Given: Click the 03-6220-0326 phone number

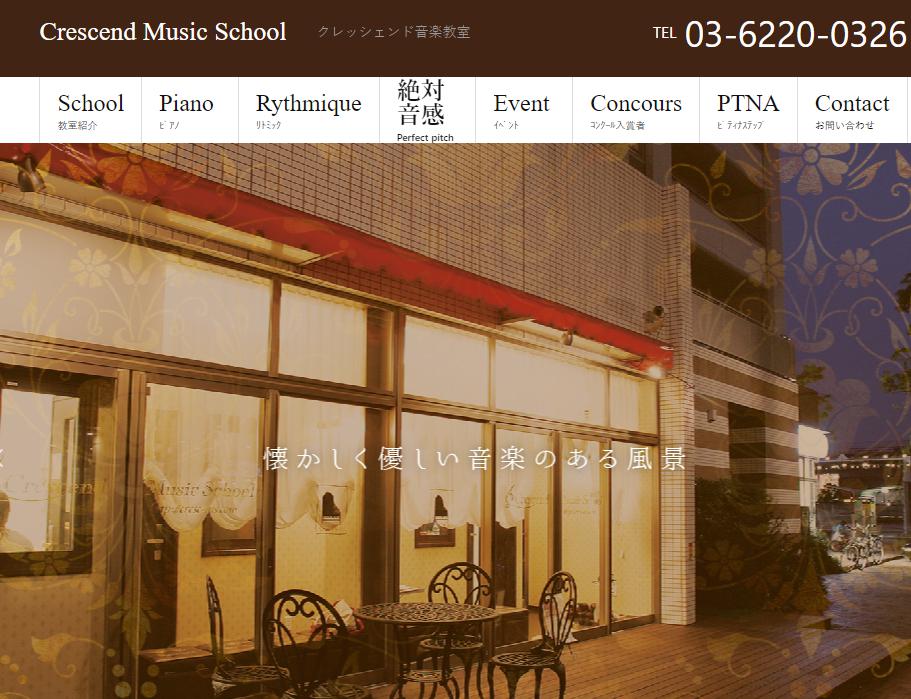Looking at the screenshot, I should [x=796, y=34].
